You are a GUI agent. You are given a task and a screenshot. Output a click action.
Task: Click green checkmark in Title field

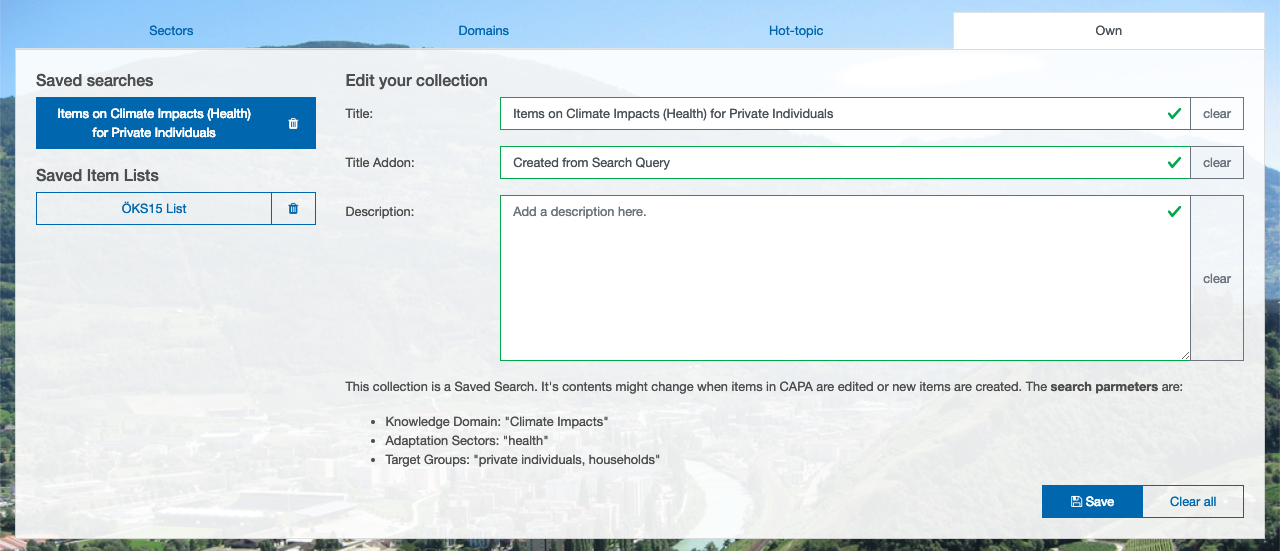pos(1174,114)
